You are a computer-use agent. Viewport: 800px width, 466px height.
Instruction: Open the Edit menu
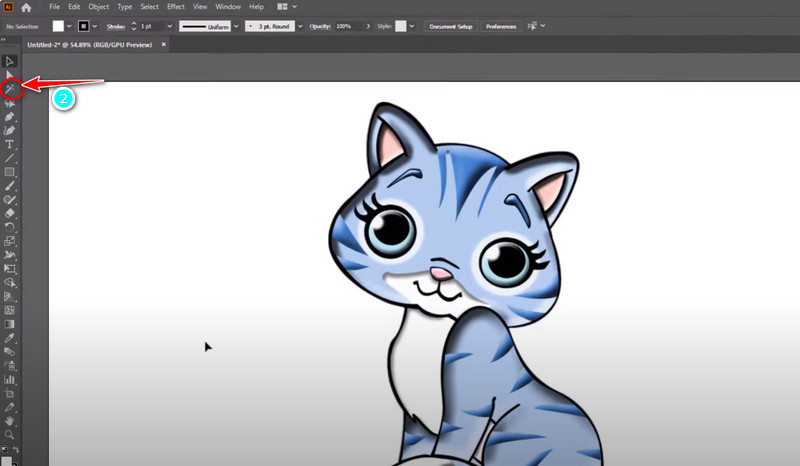click(74, 7)
